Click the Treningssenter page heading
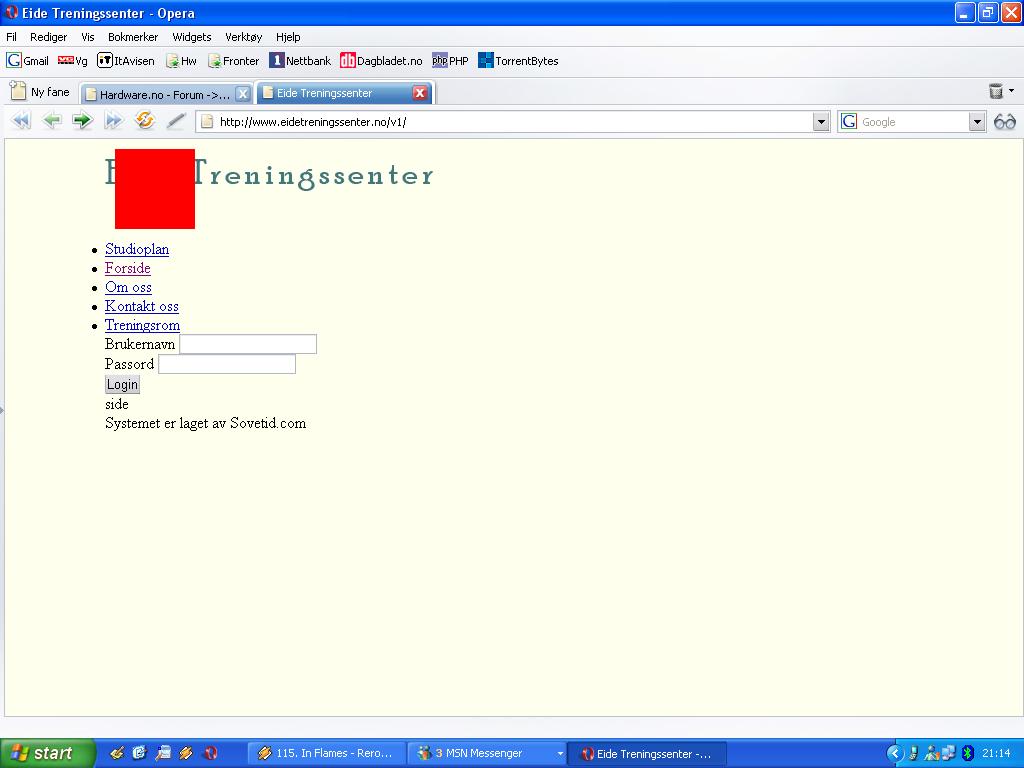This screenshot has height=768, width=1024. point(313,175)
